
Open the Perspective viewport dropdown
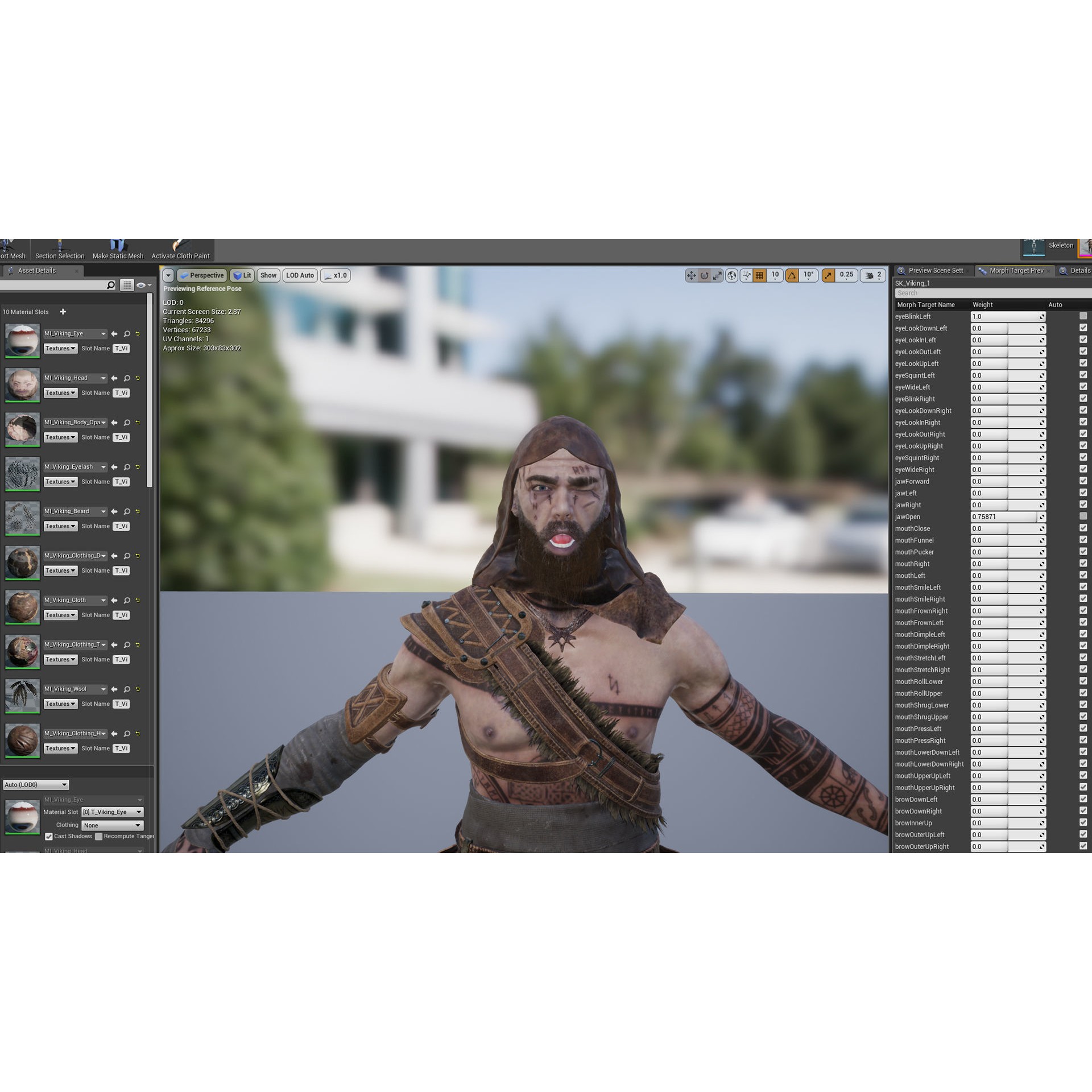pos(201,275)
